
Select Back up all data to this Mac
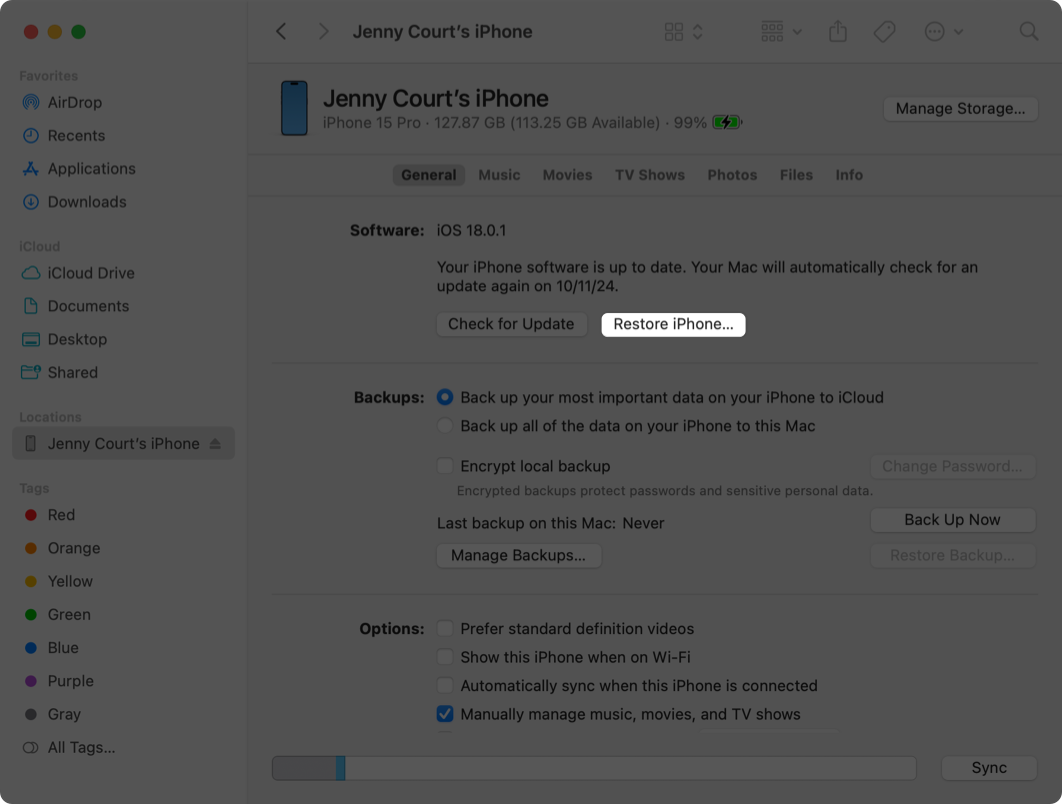[x=445, y=426]
